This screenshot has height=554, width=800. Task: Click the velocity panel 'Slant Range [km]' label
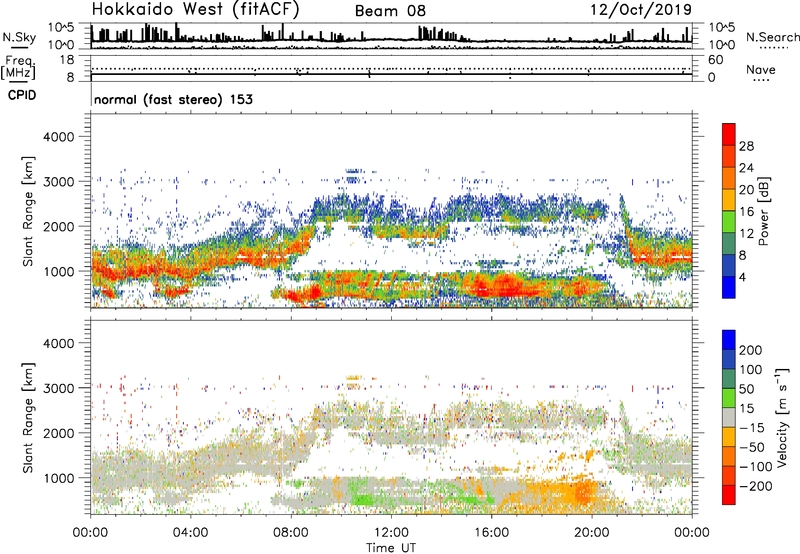[28, 417]
